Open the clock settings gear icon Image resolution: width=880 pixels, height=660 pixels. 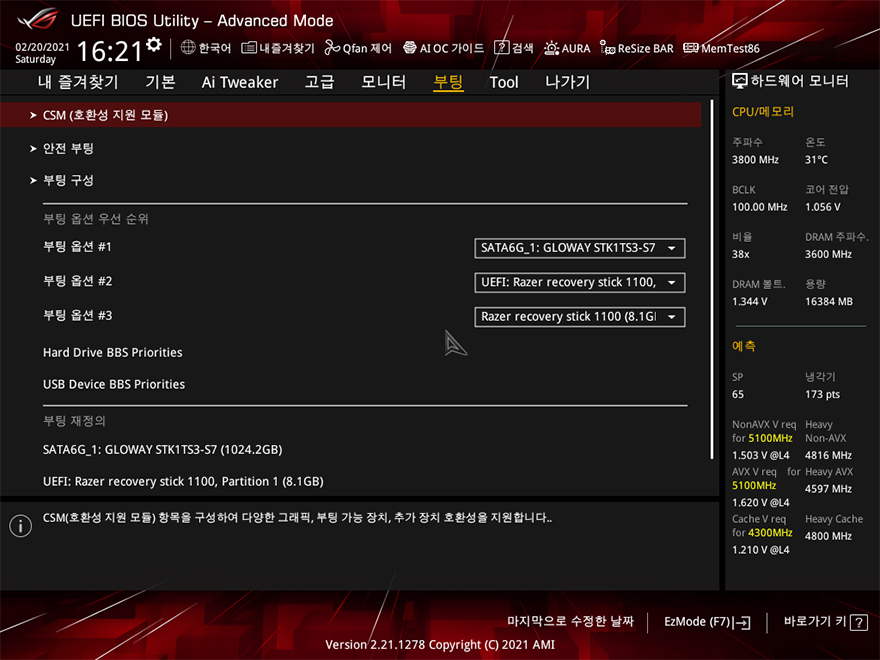154,44
